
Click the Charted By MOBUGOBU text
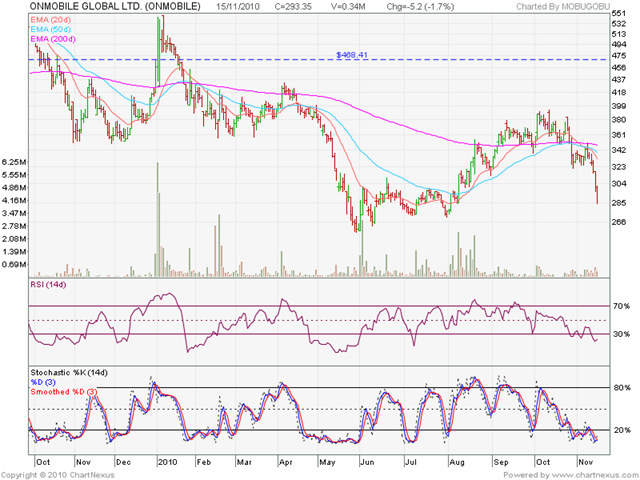click(563, 7)
